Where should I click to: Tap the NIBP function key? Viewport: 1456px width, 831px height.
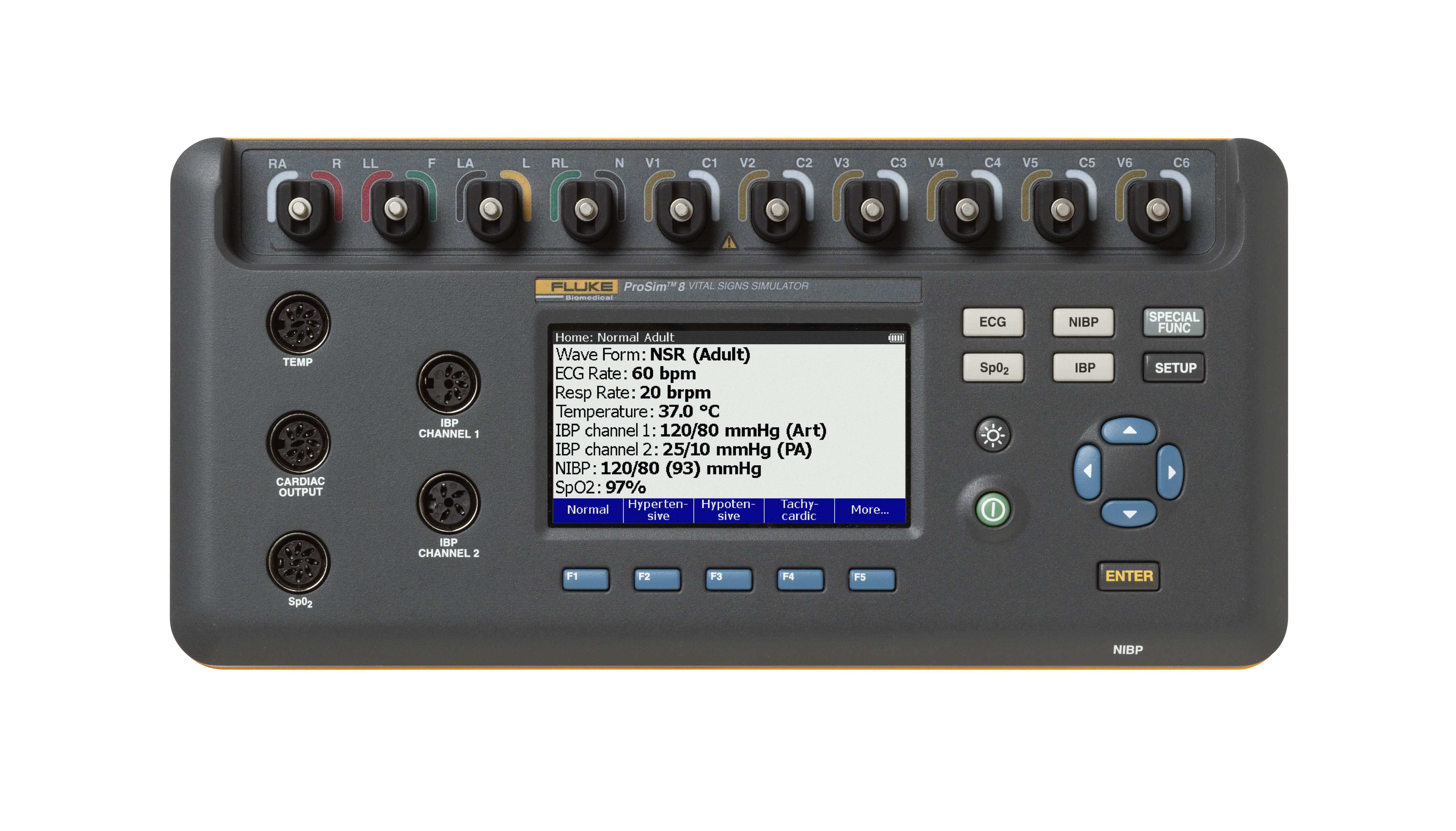(x=1083, y=323)
